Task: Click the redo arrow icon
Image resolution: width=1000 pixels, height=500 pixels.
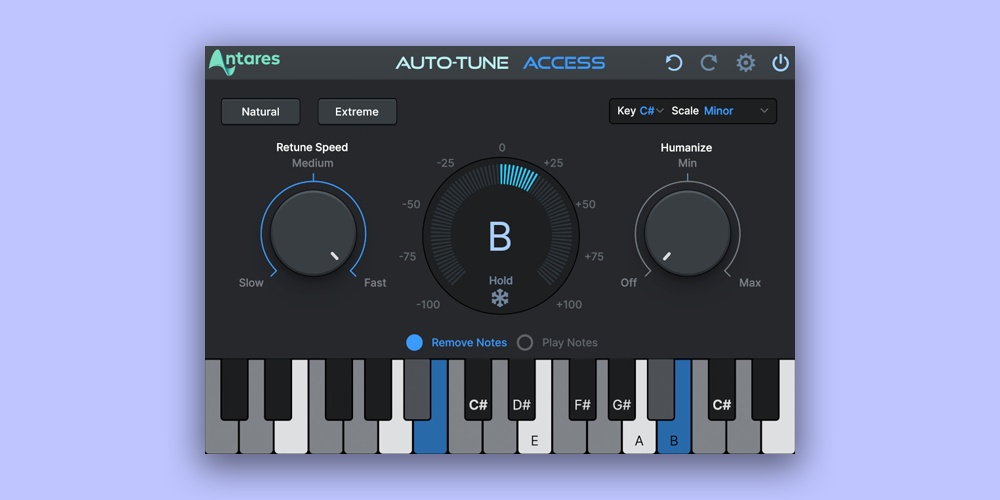Action: (709, 62)
